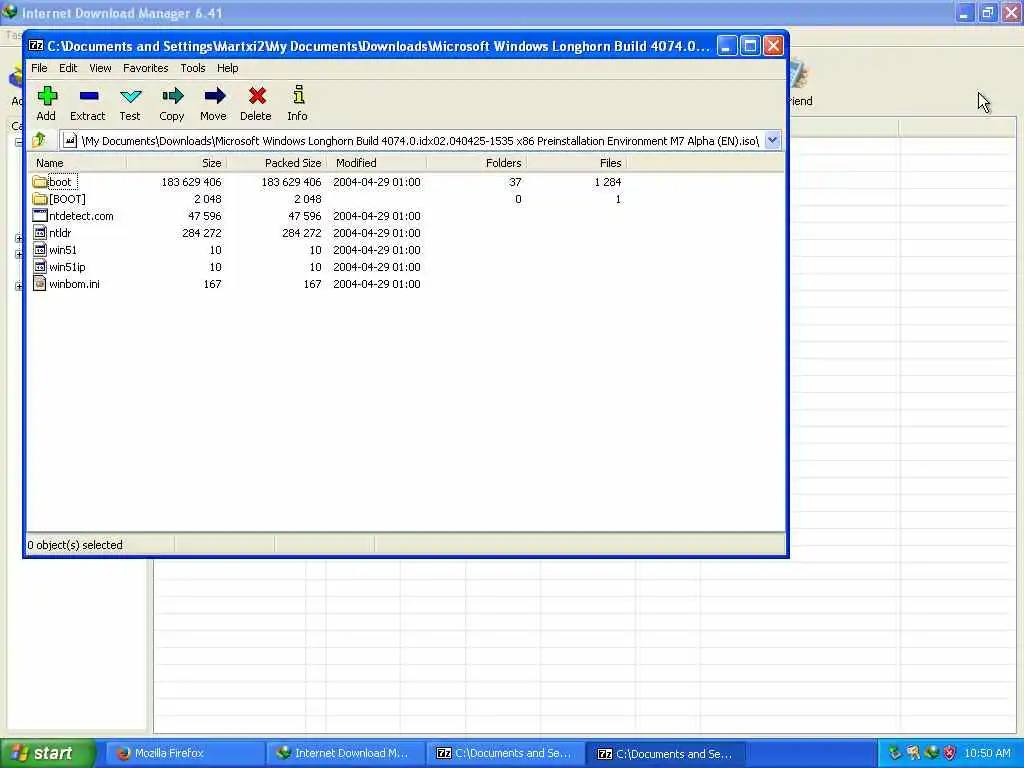Click the red Delete icon
Image resolution: width=1024 pixels, height=768 pixels.
pyautogui.click(x=257, y=96)
